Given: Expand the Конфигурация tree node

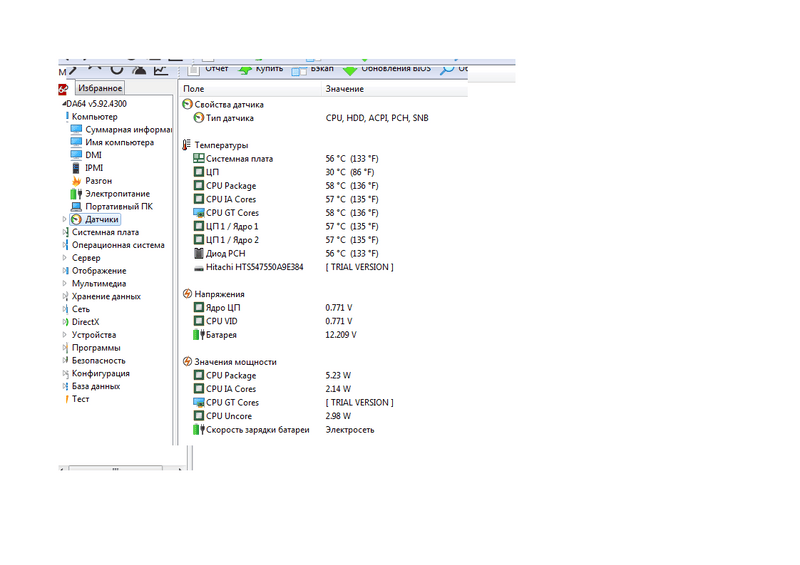Looking at the screenshot, I should (65, 374).
